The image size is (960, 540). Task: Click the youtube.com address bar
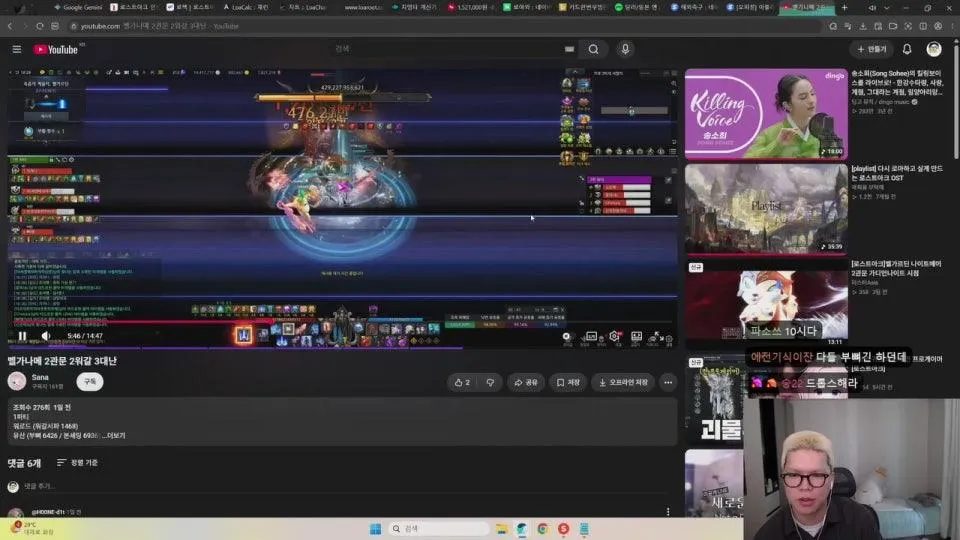446,26
